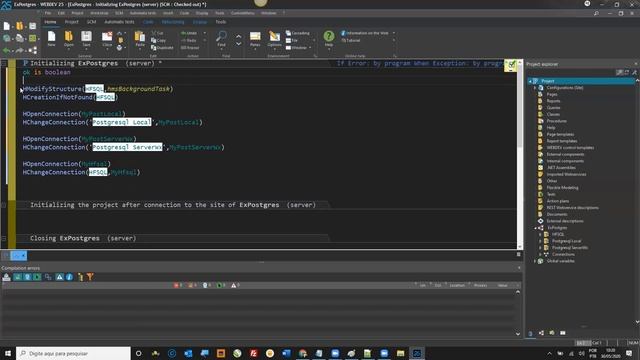Collapse the Project root node in explorer

(x=530, y=81)
